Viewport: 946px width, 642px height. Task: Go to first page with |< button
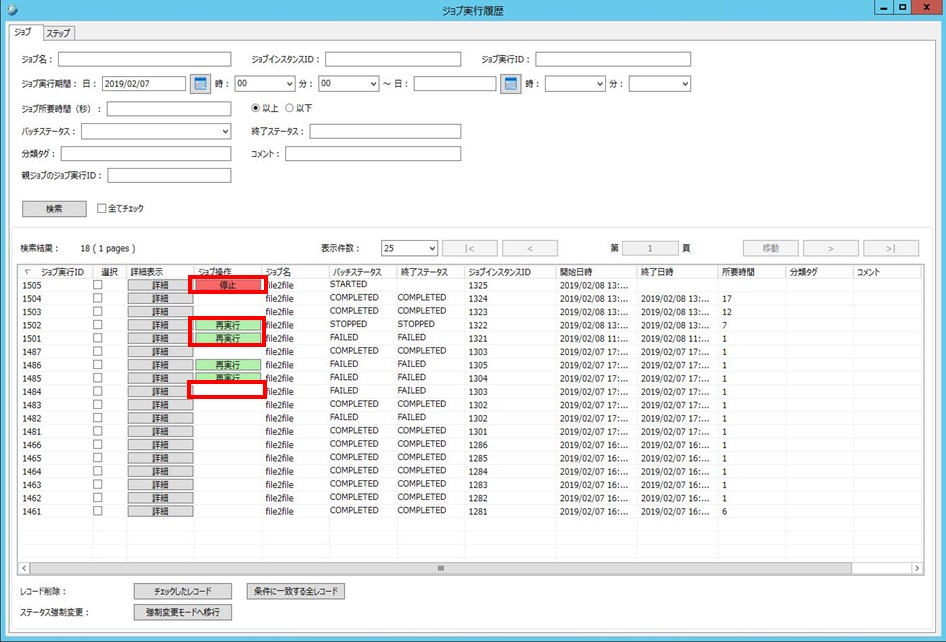pos(469,248)
